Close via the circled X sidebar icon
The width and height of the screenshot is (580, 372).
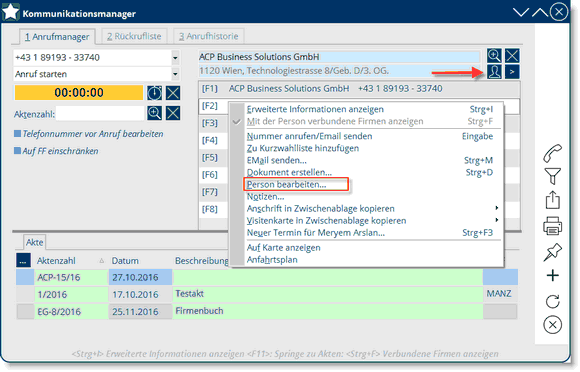[x=552, y=325]
